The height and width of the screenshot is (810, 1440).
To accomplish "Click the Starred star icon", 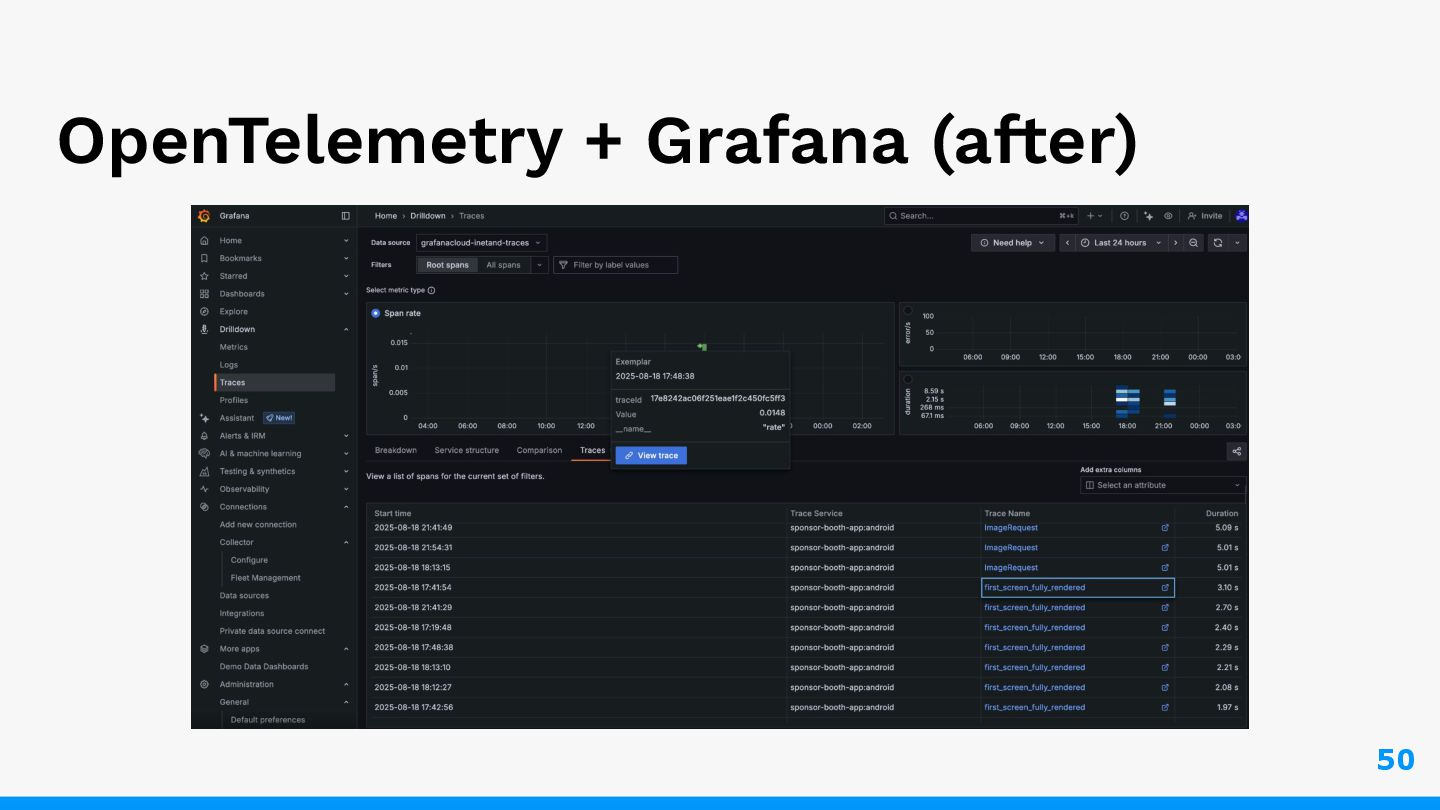I will tap(204, 276).
